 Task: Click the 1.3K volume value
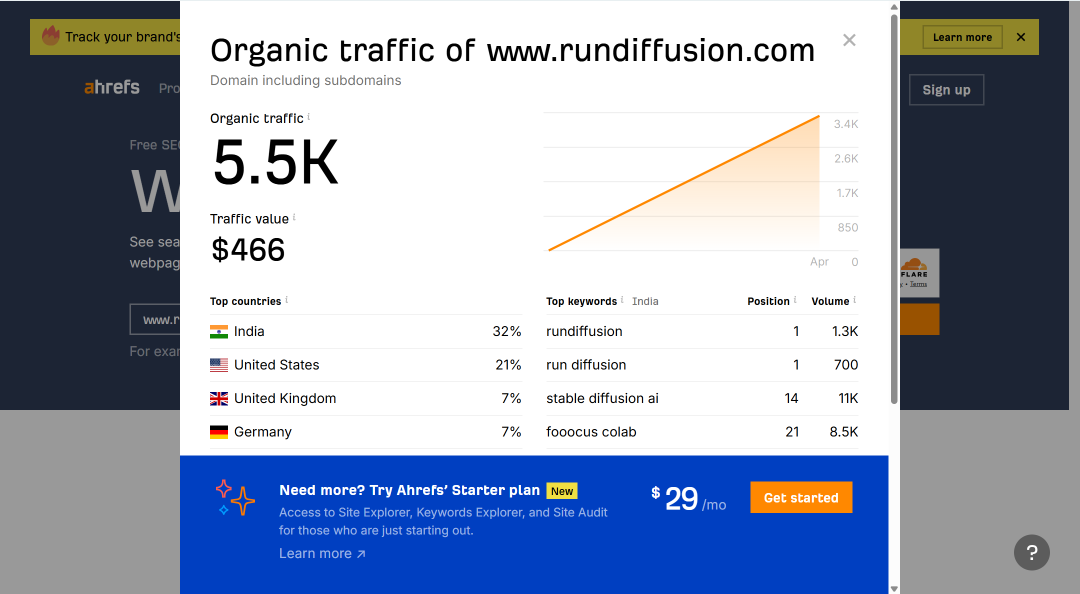(x=844, y=331)
